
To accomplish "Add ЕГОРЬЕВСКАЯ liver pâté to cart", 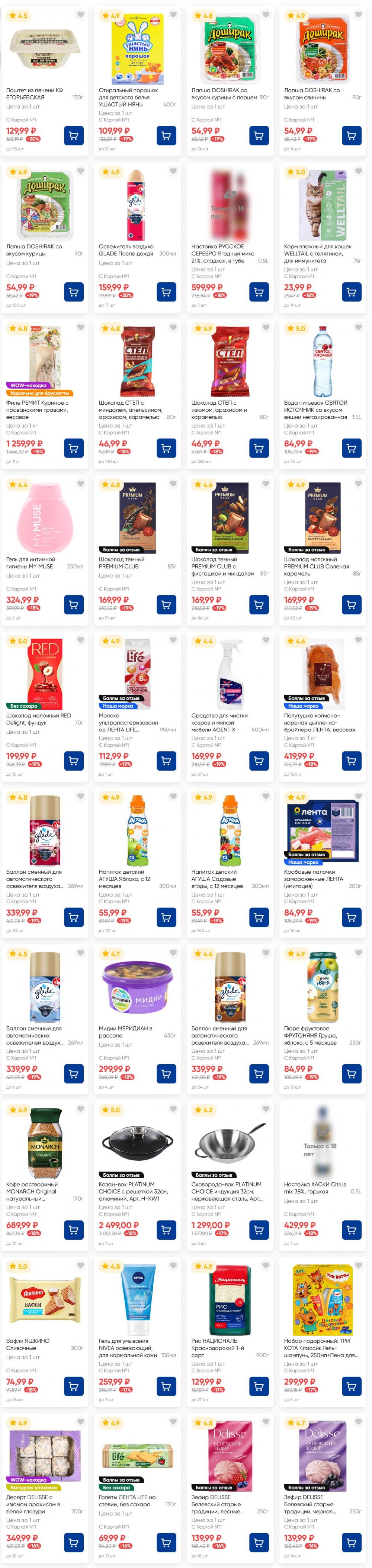I will tap(74, 136).
